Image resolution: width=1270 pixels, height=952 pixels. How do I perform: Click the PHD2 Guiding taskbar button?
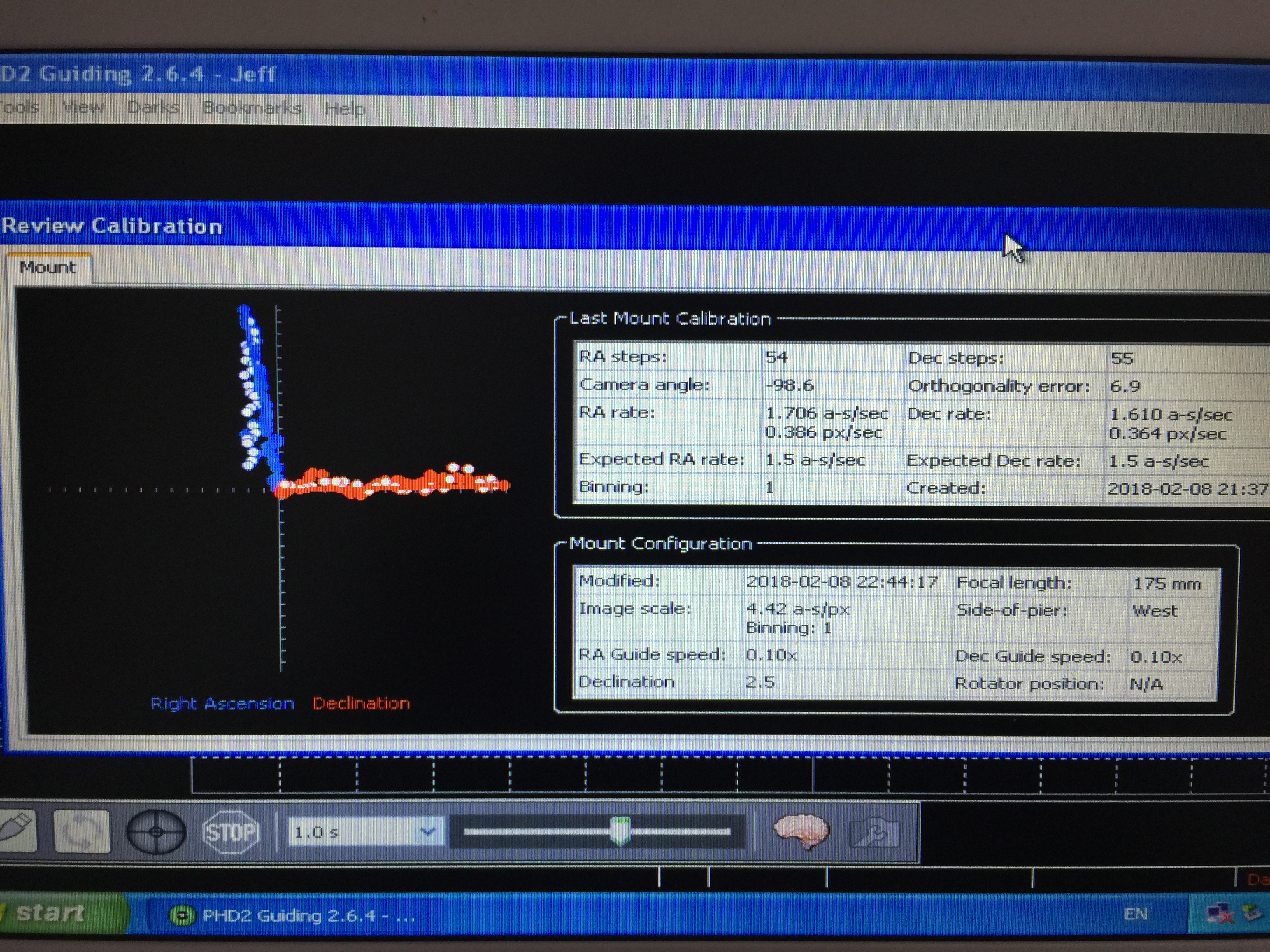point(293,915)
